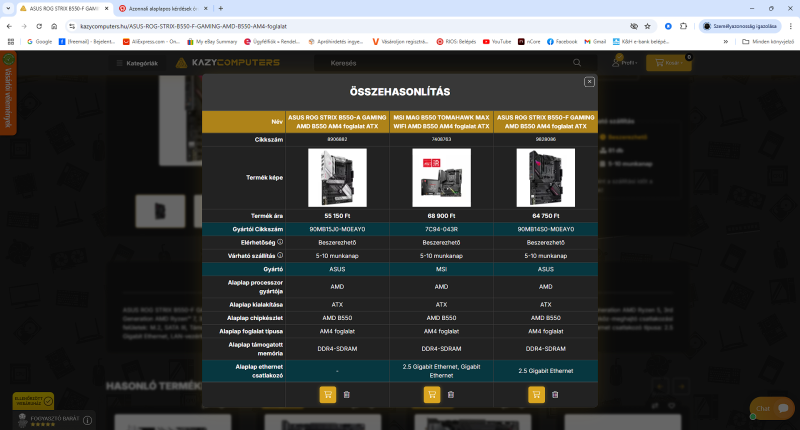Open the apps grid icon in bookmarks bar

[x=11, y=41]
